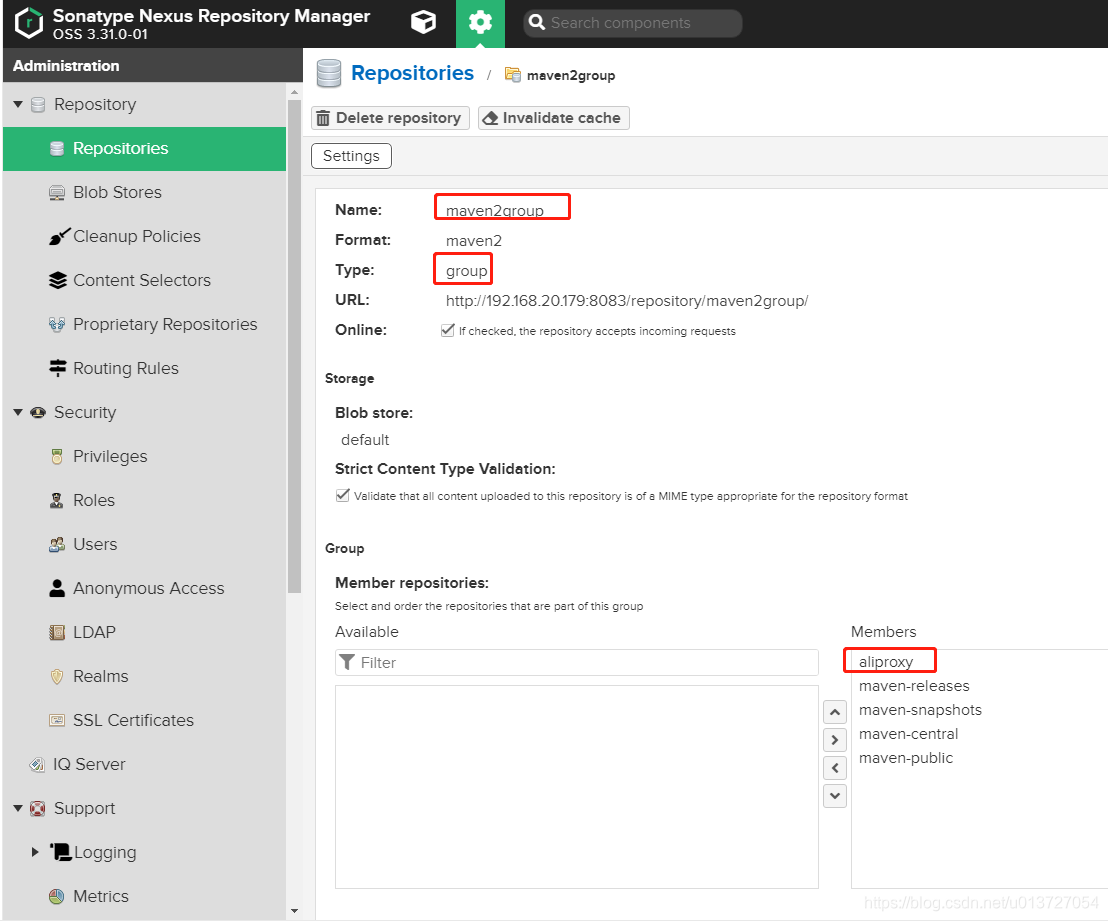The image size is (1108, 921).
Task: Click the sidebar scroll up arrow
Action: 295,92
